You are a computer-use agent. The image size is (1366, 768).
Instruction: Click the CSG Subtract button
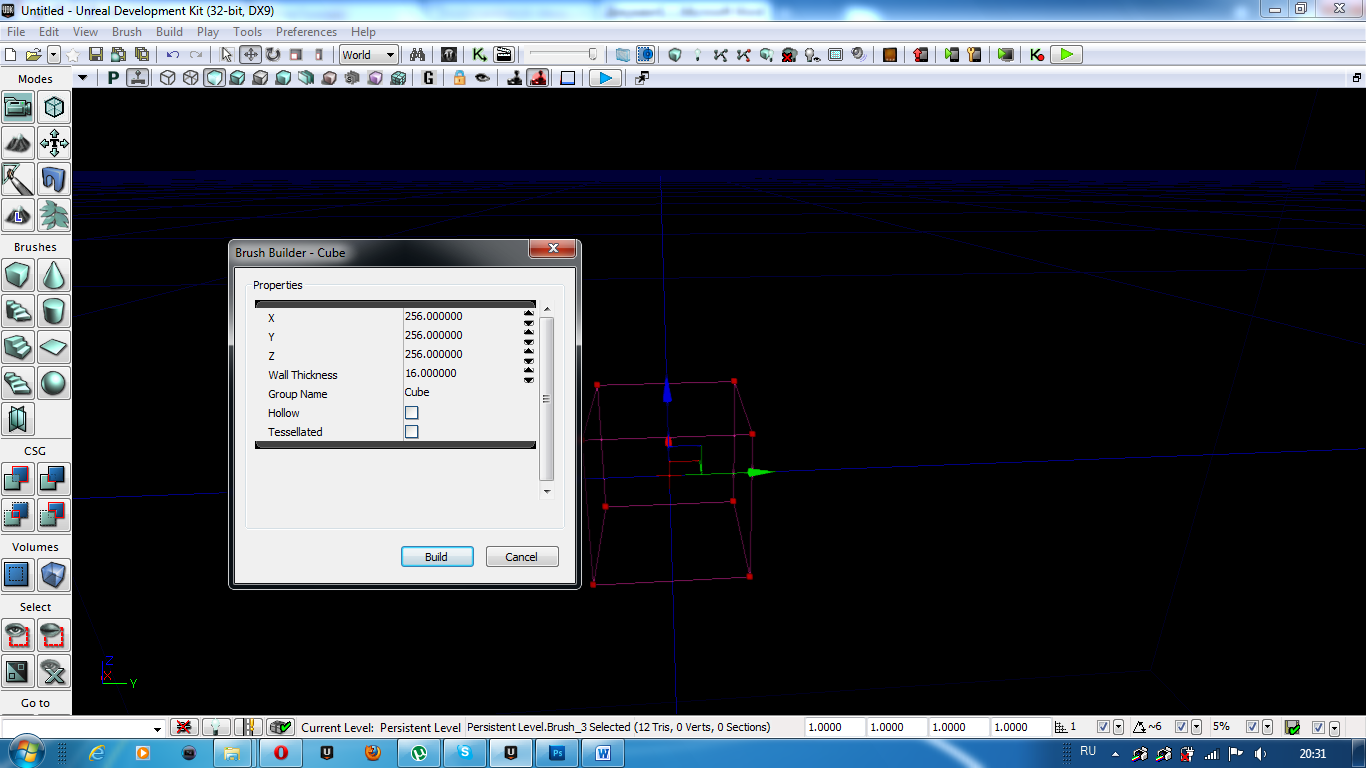tap(54, 478)
